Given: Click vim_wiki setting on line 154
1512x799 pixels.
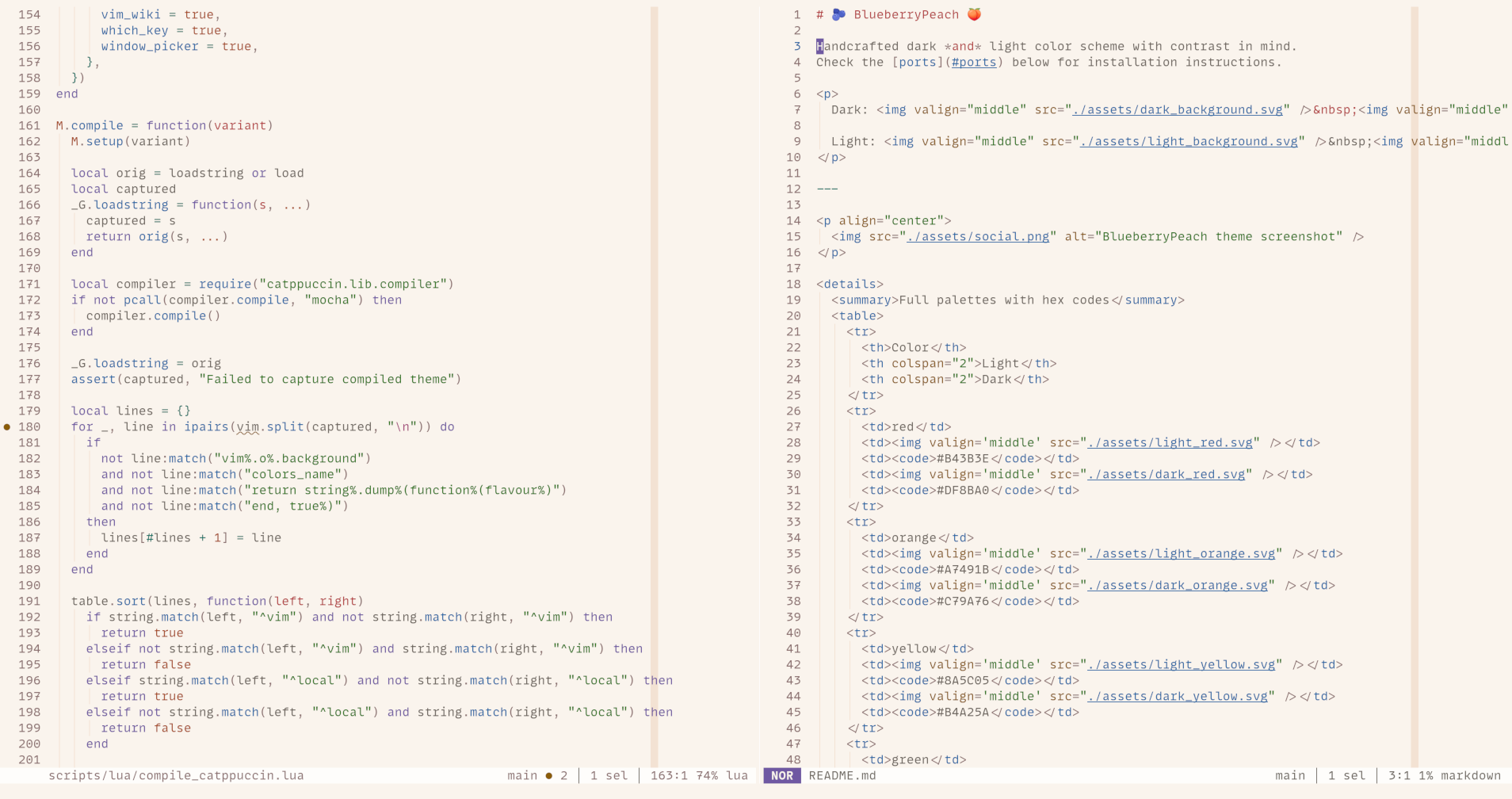Looking at the screenshot, I should coord(161,14).
